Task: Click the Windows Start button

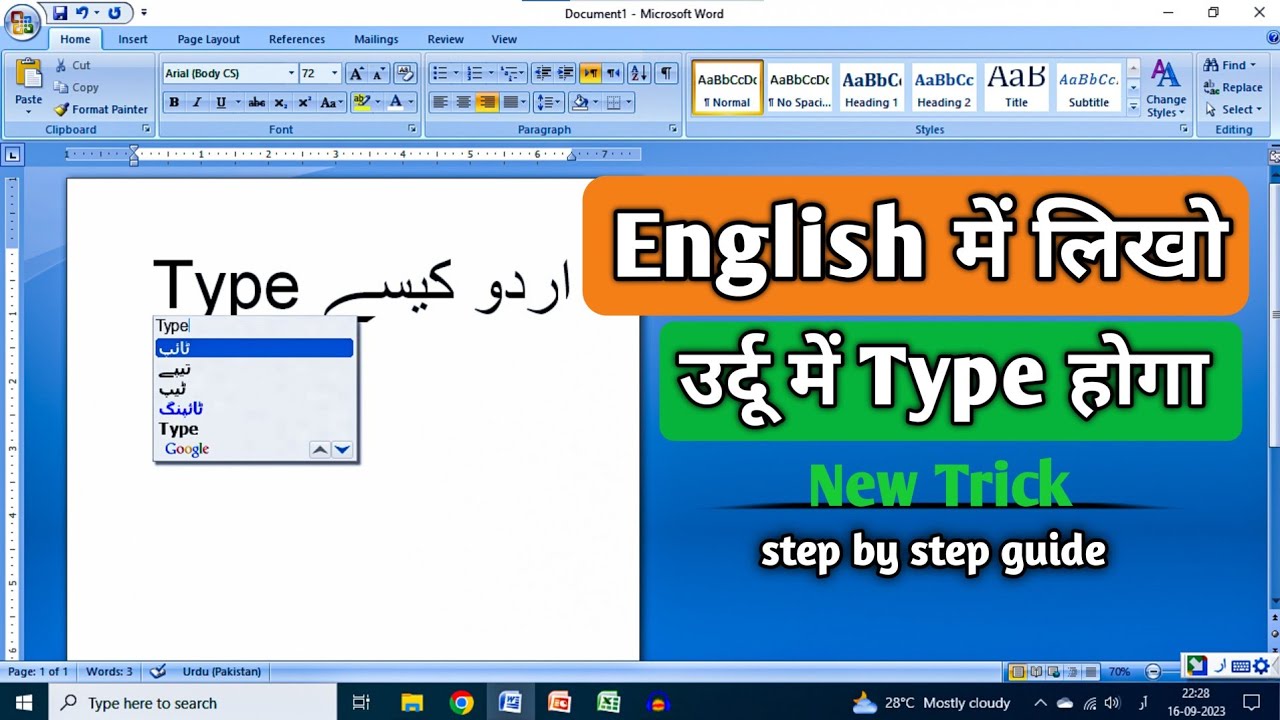Action: click(x=24, y=703)
